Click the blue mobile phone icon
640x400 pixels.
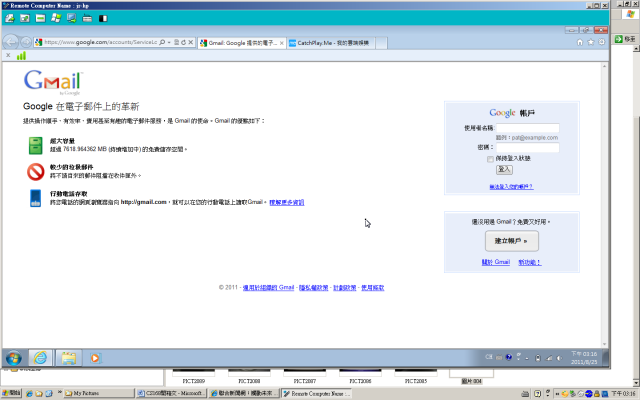(x=36, y=198)
